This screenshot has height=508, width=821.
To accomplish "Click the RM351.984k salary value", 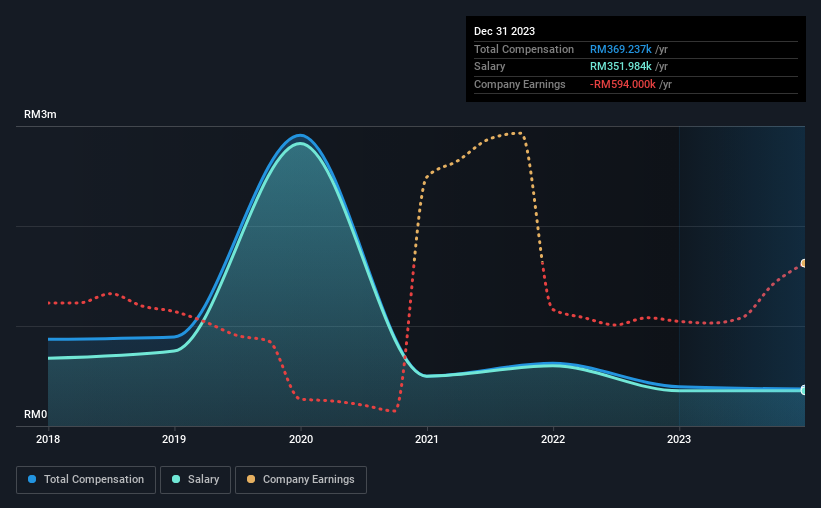I will pos(620,67).
